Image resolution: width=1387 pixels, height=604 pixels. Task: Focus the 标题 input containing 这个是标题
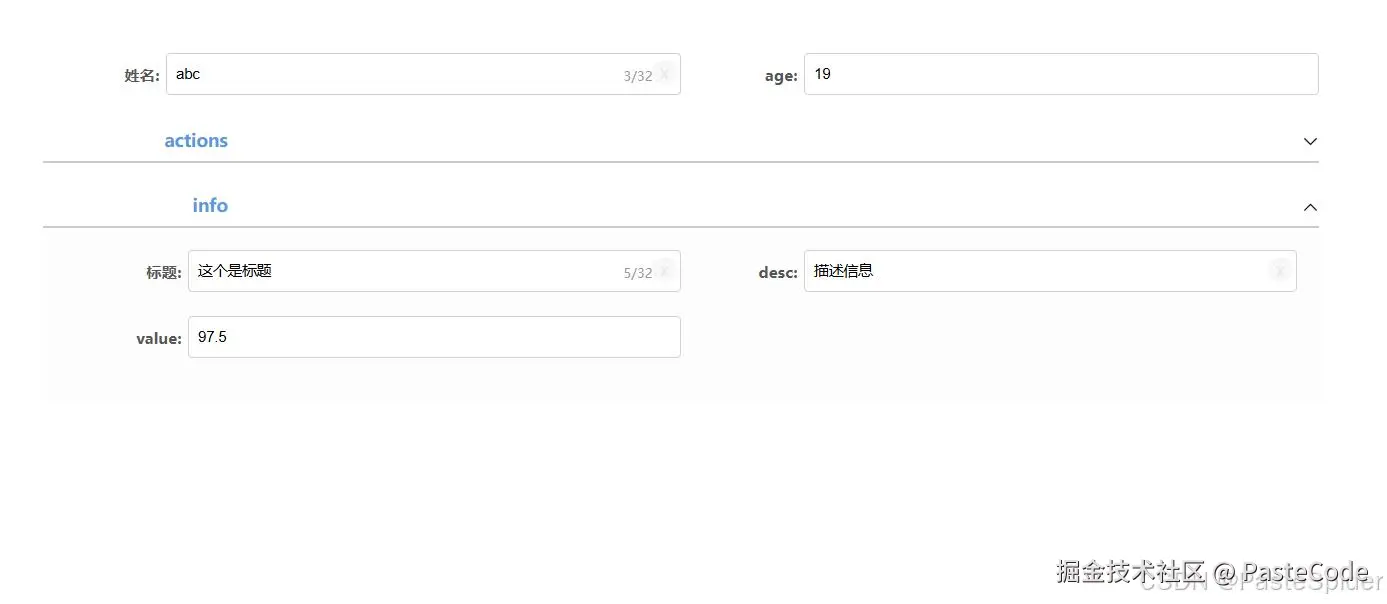click(434, 271)
